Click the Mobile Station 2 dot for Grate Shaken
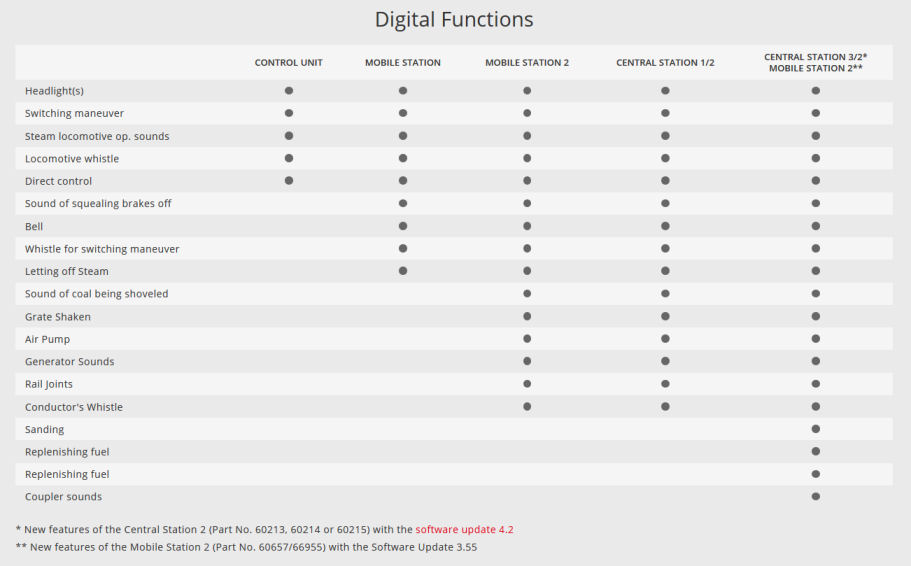 [x=527, y=317]
